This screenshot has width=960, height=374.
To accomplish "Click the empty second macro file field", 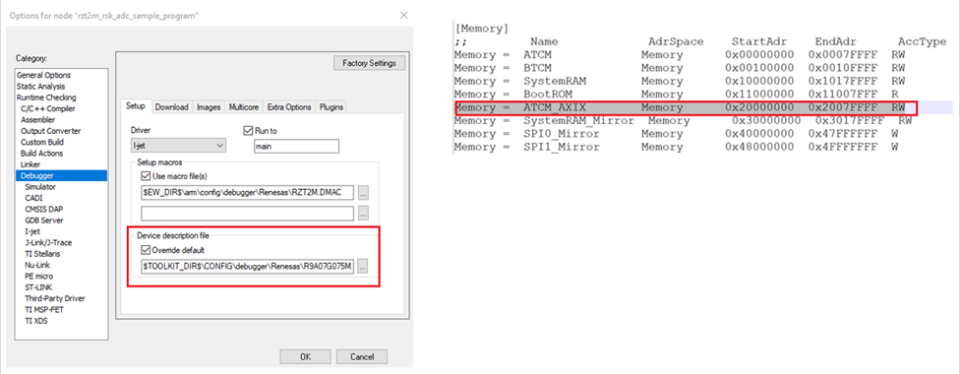I will (247, 214).
